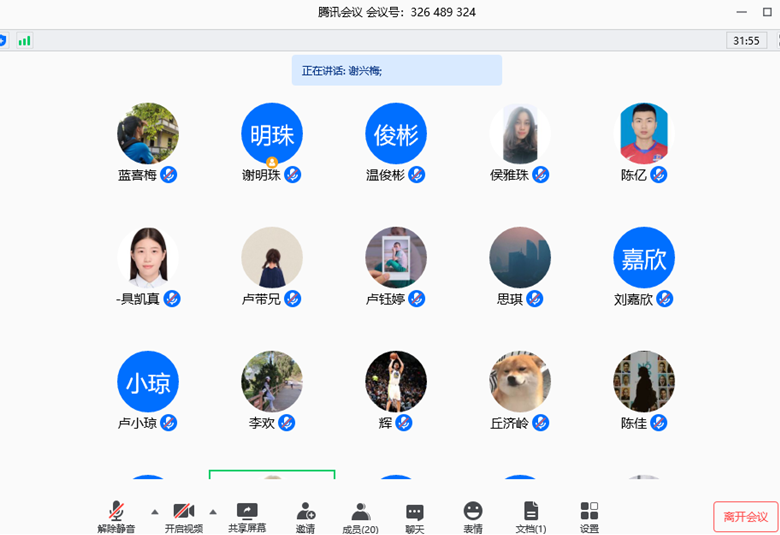Open the Settings (设置) icon

pos(589,516)
